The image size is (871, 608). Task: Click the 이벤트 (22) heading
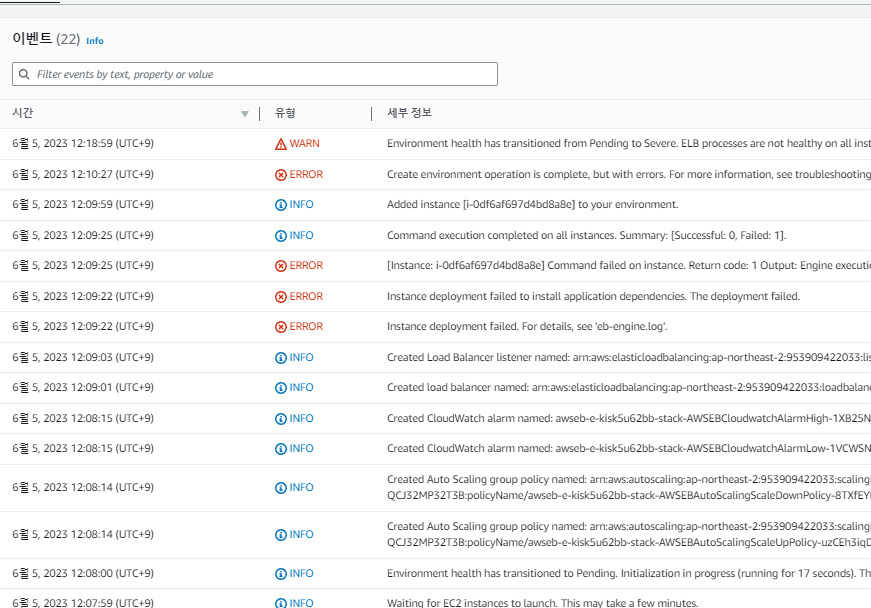(46, 39)
